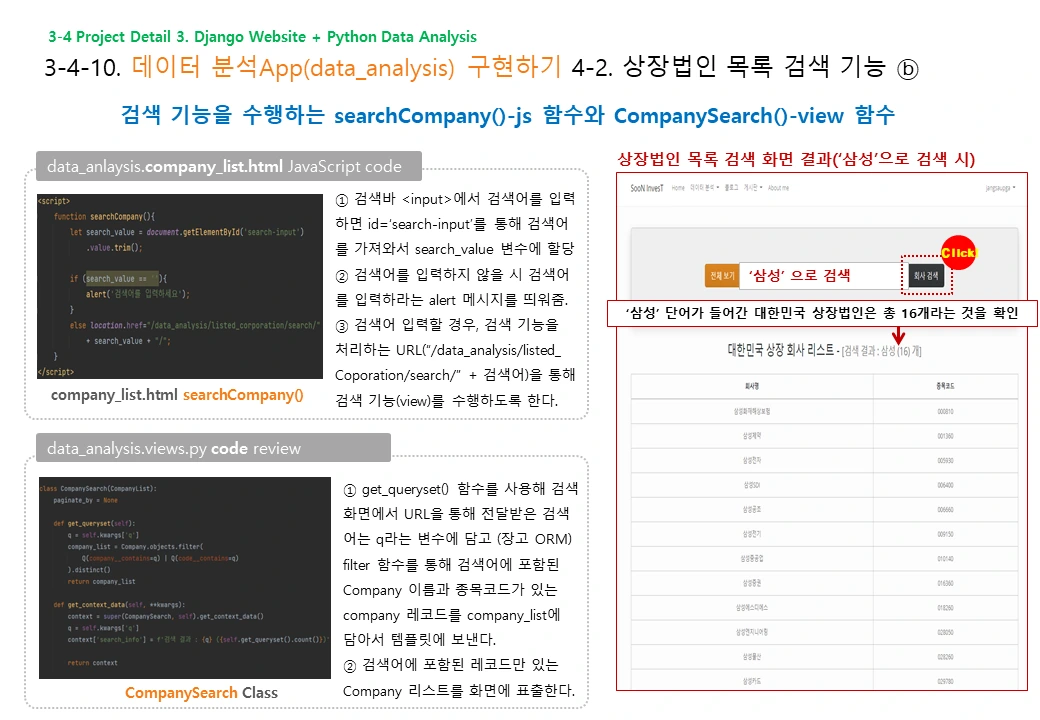Click stock code 009150
The height and width of the screenshot is (720, 1040).
(945, 534)
